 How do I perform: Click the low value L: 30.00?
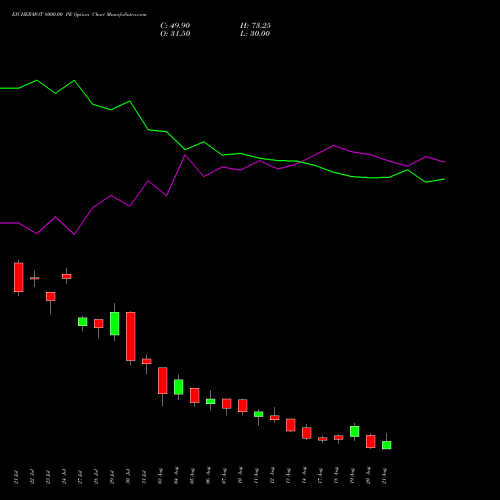(x=255, y=34)
